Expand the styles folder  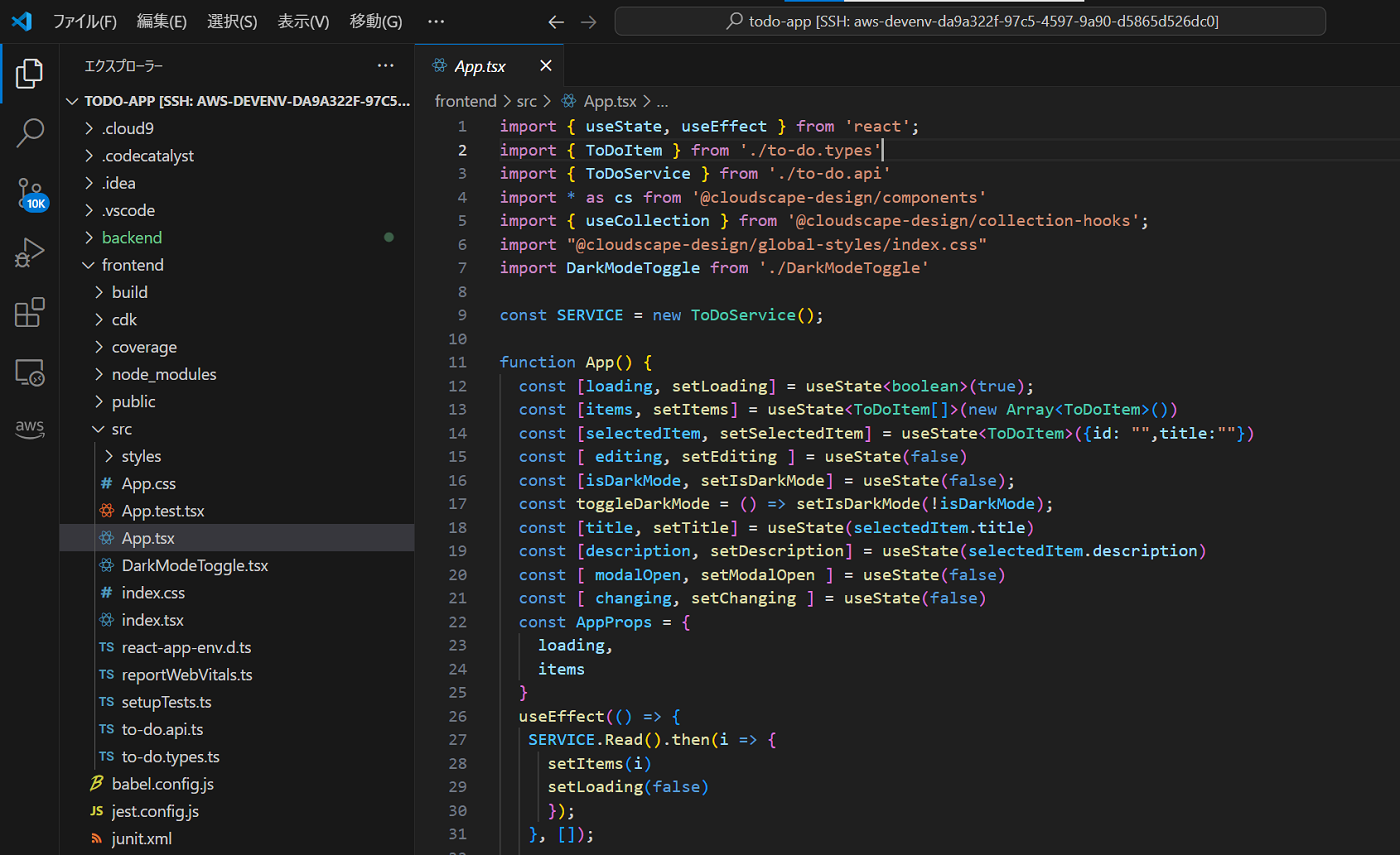tap(141, 456)
